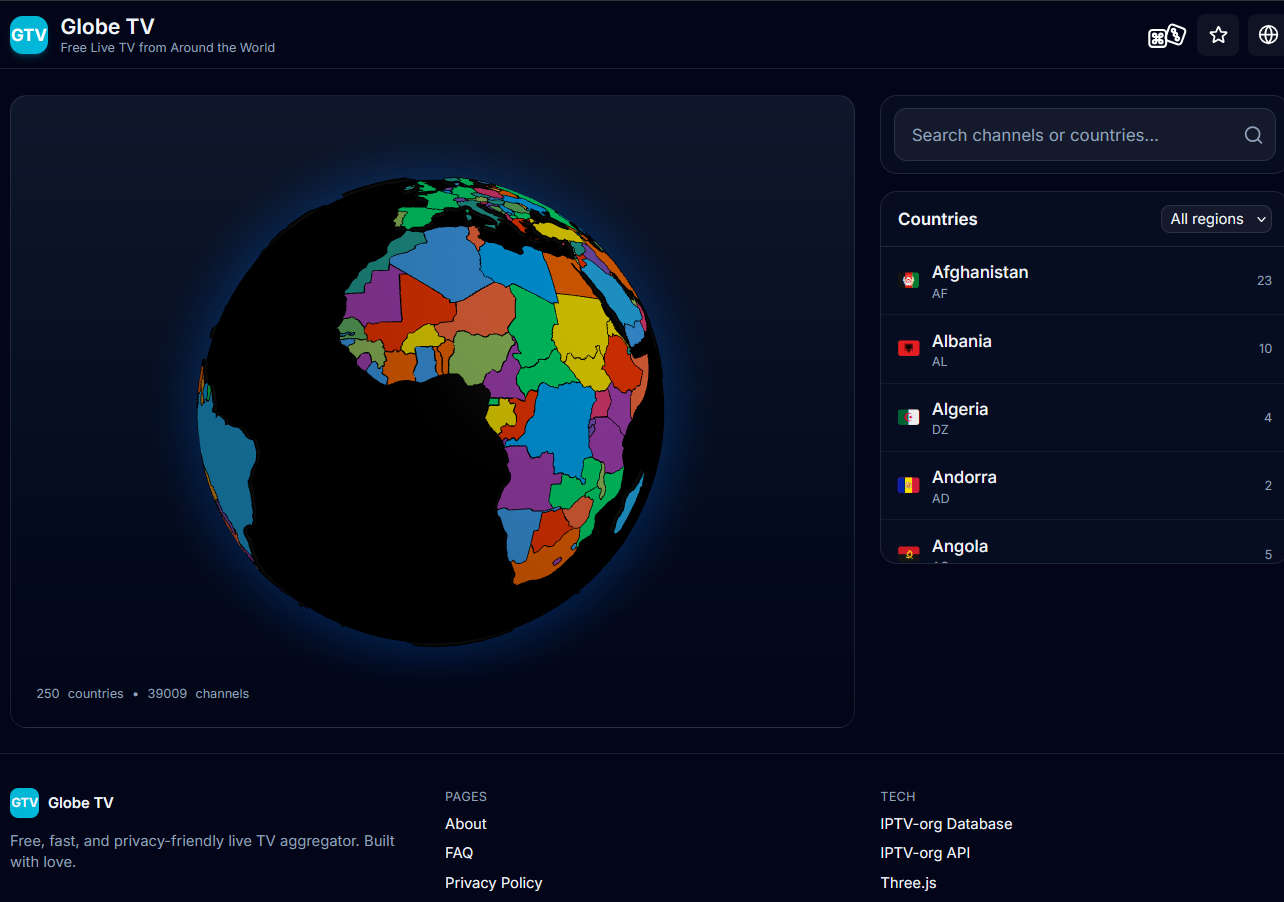This screenshot has height=902, width=1284.
Task: Click the 39009 channels stat
Action: pos(198,693)
